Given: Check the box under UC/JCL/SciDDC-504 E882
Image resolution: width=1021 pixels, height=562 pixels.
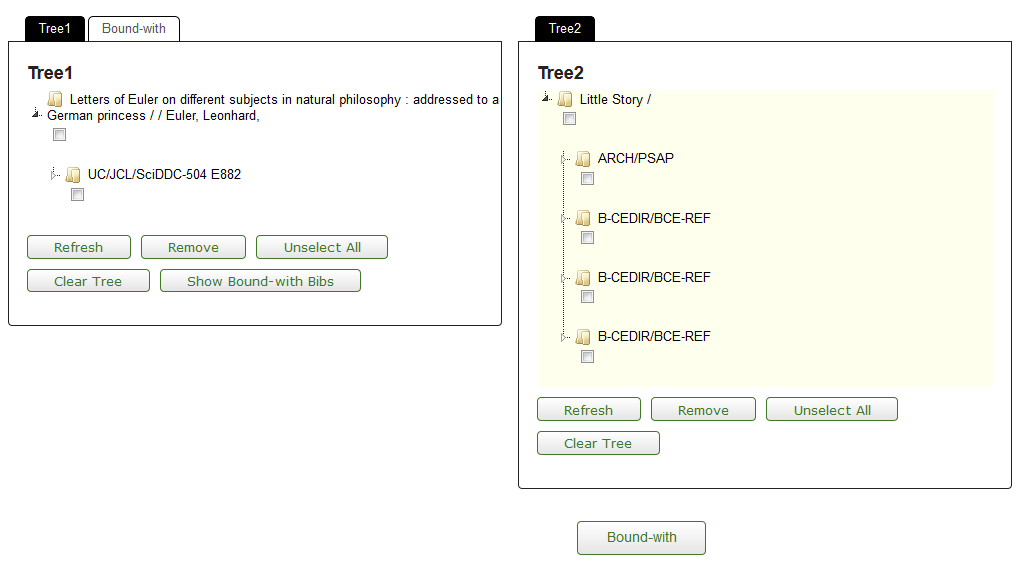Looking at the screenshot, I should tap(77, 195).
